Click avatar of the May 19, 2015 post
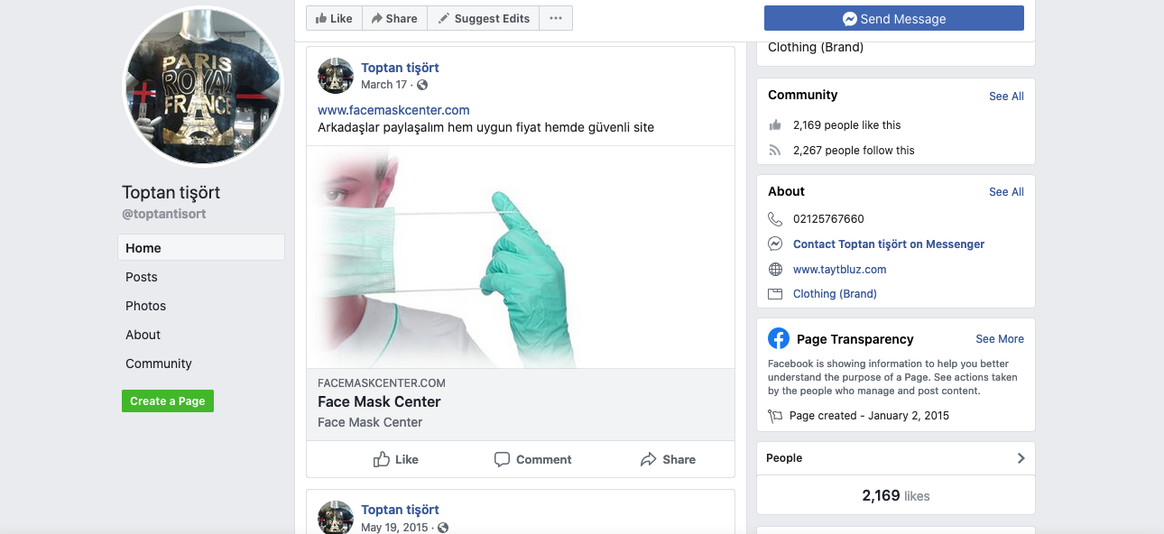Screen dimensions: 1164x534 point(336,517)
